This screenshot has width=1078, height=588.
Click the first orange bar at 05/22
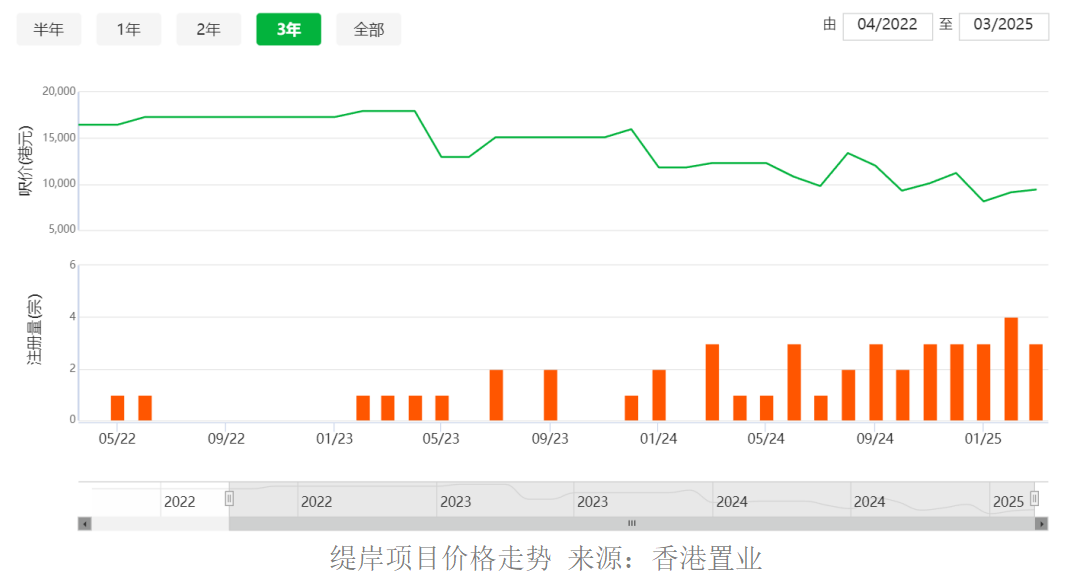pyautogui.click(x=118, y=409)
